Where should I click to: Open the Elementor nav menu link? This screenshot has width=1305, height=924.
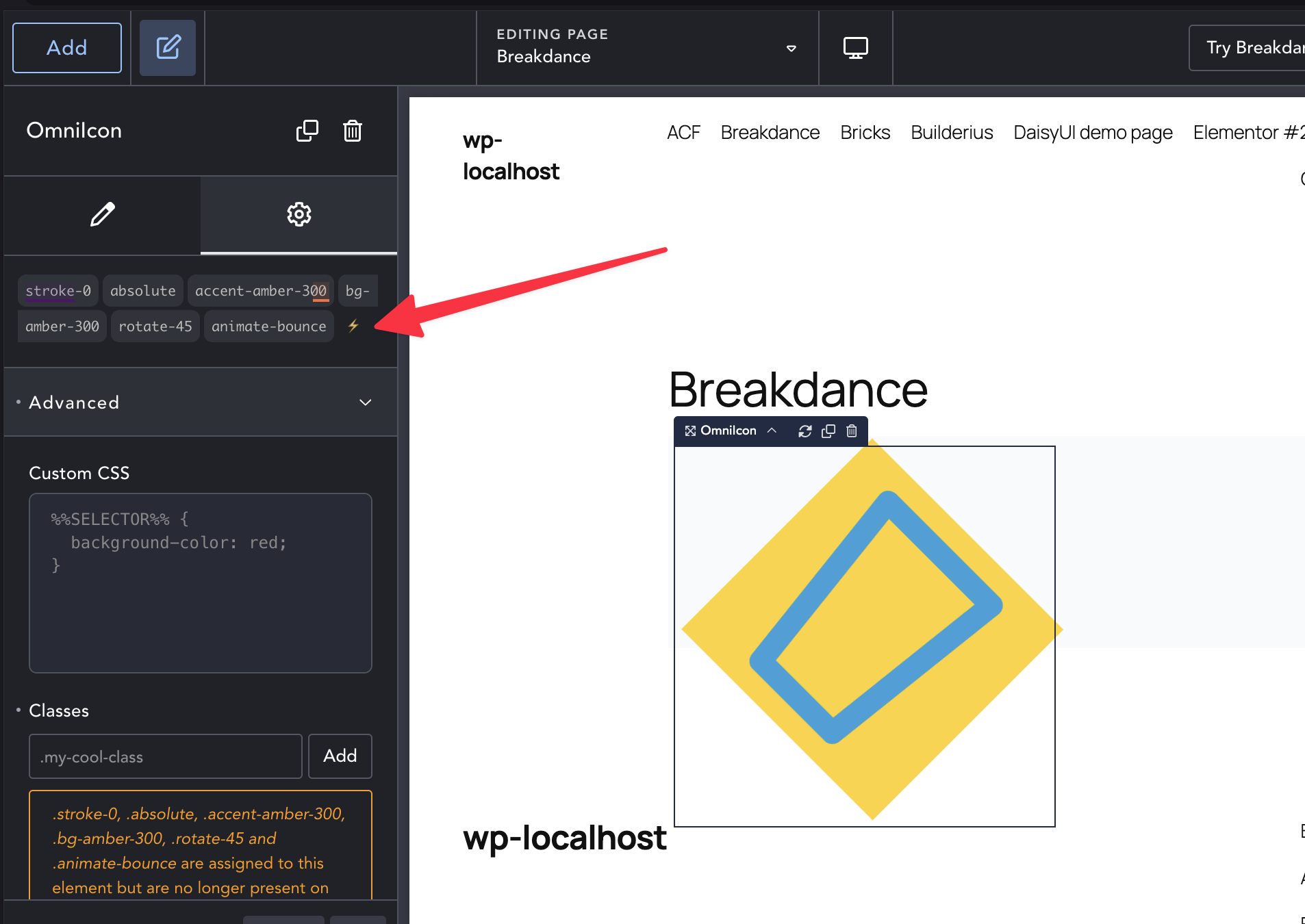(1249, 133)
